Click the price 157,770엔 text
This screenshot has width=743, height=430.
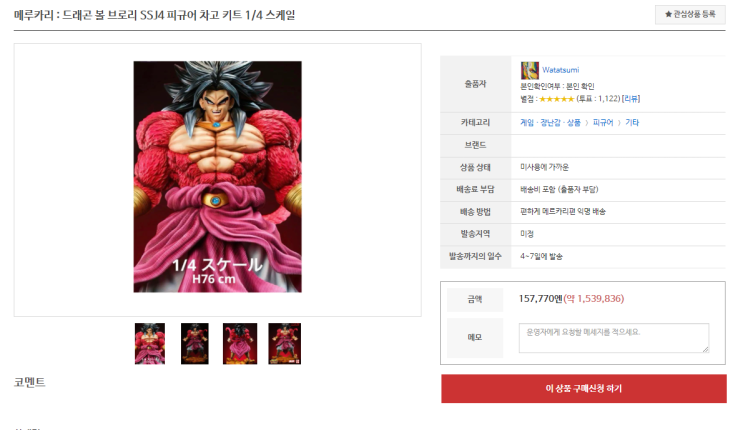click(541, 299)
